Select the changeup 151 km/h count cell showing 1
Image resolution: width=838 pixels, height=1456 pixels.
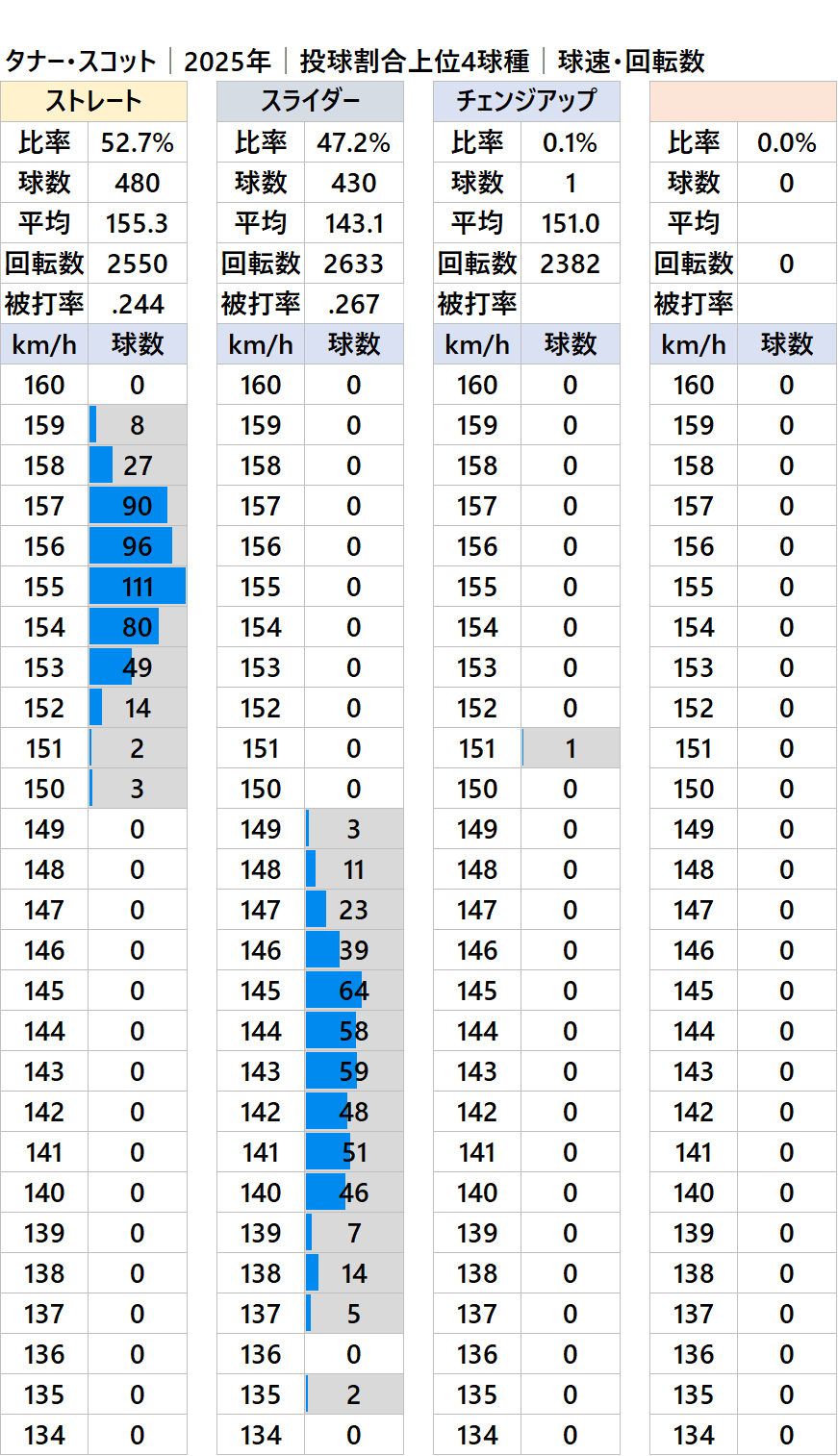pos(571,748)
